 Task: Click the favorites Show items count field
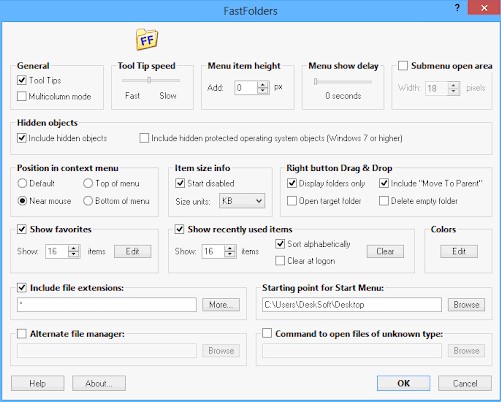click(x=57, y=251)
